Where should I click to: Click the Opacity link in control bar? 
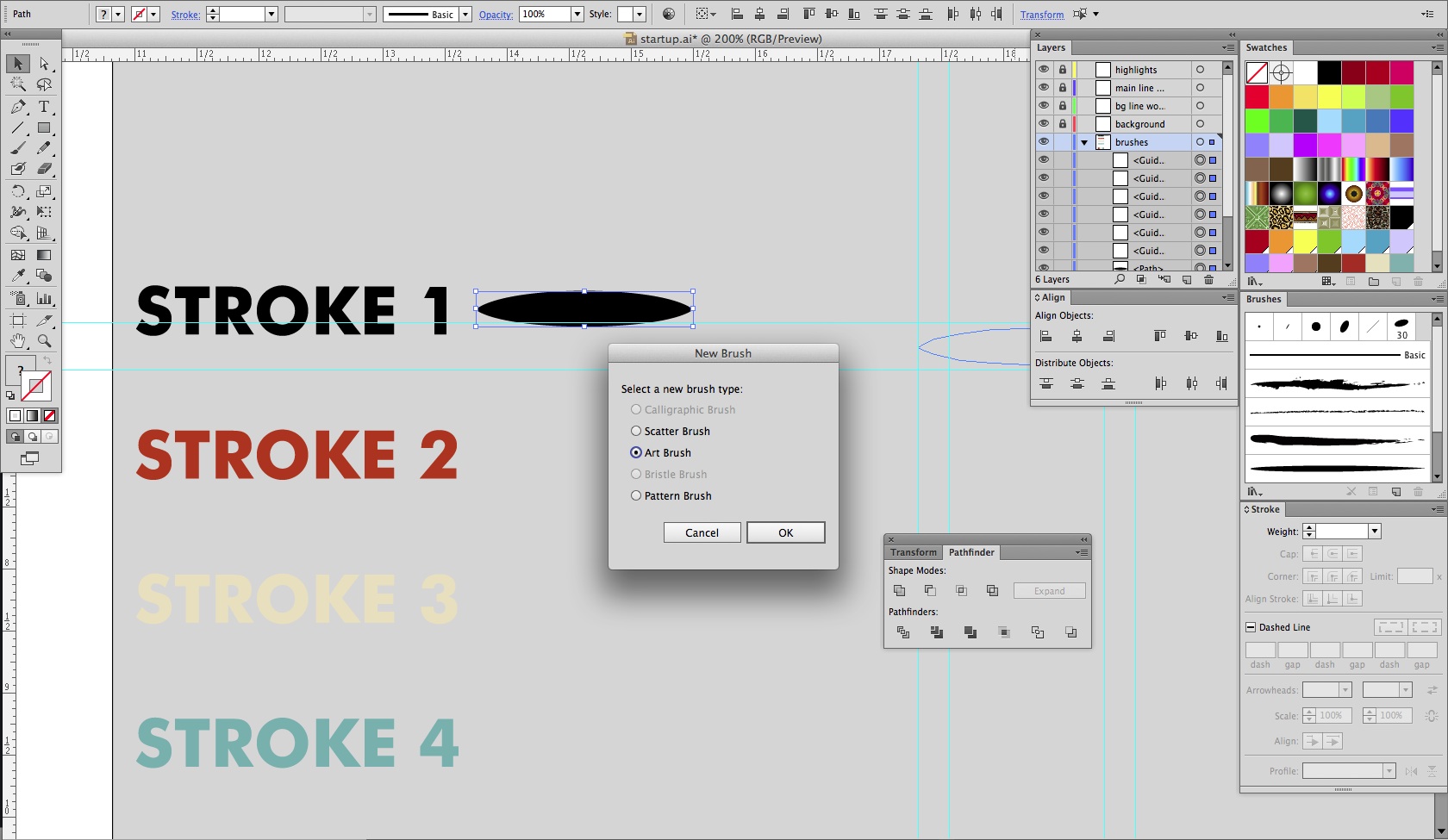(x=496, y=15)
